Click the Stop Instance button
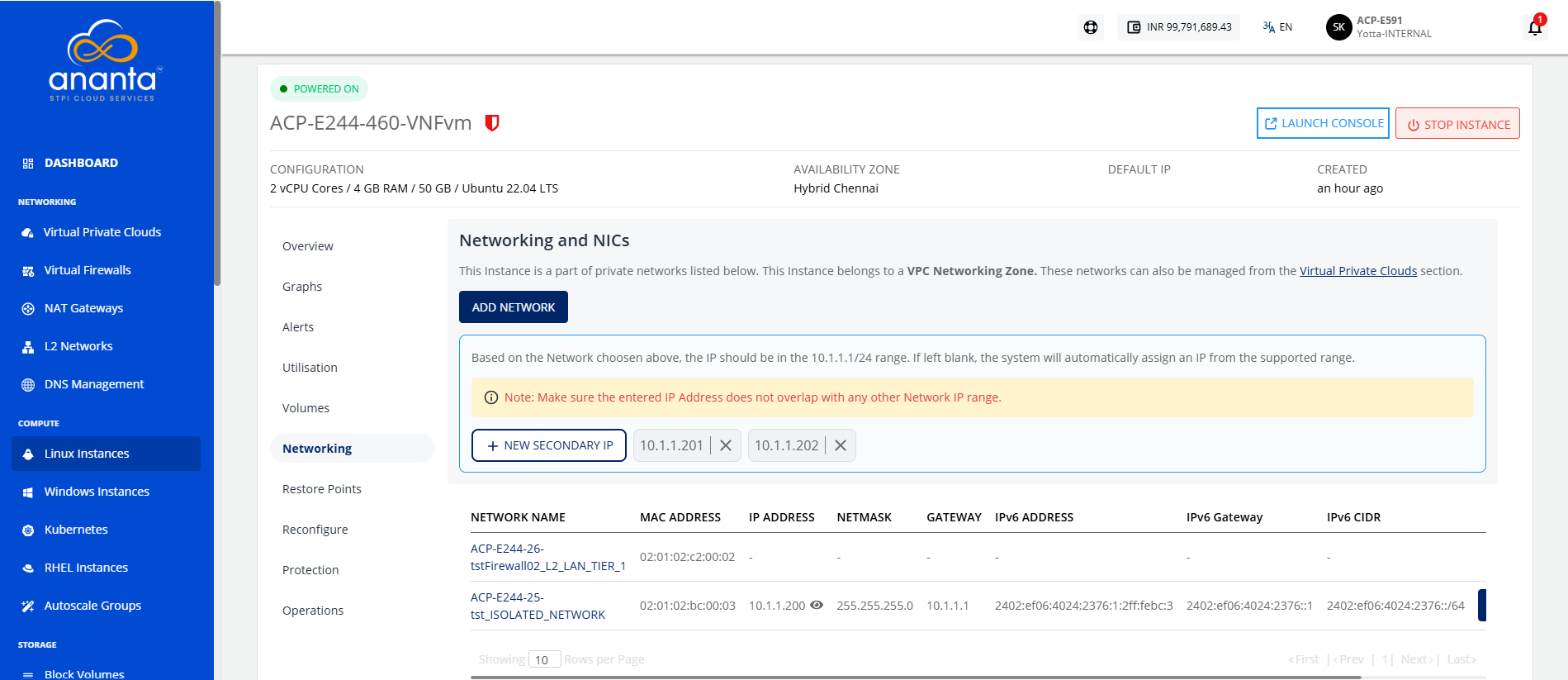The height and width of the screenshot is (680, 1568). (x=1457, y=124)
